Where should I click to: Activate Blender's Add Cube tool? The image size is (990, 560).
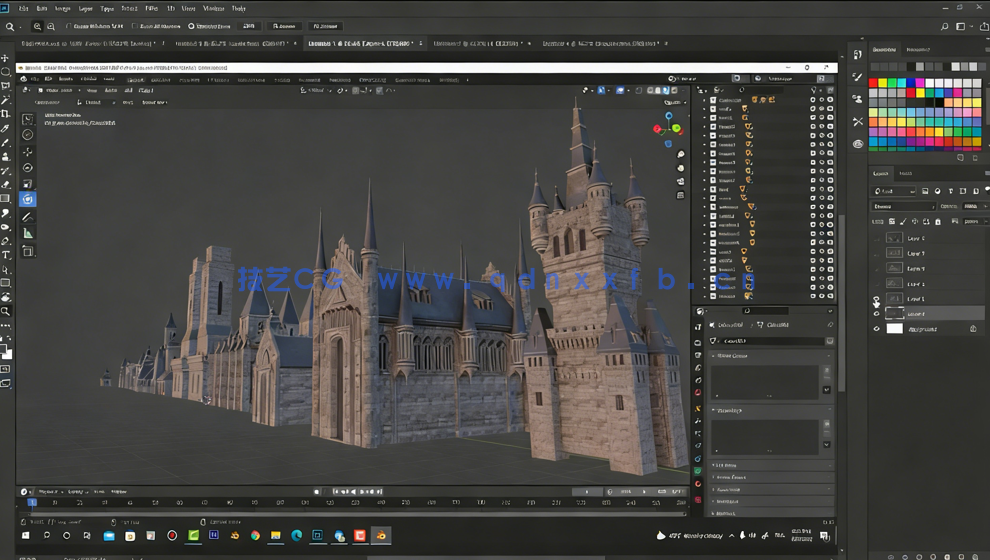point(28,251)
